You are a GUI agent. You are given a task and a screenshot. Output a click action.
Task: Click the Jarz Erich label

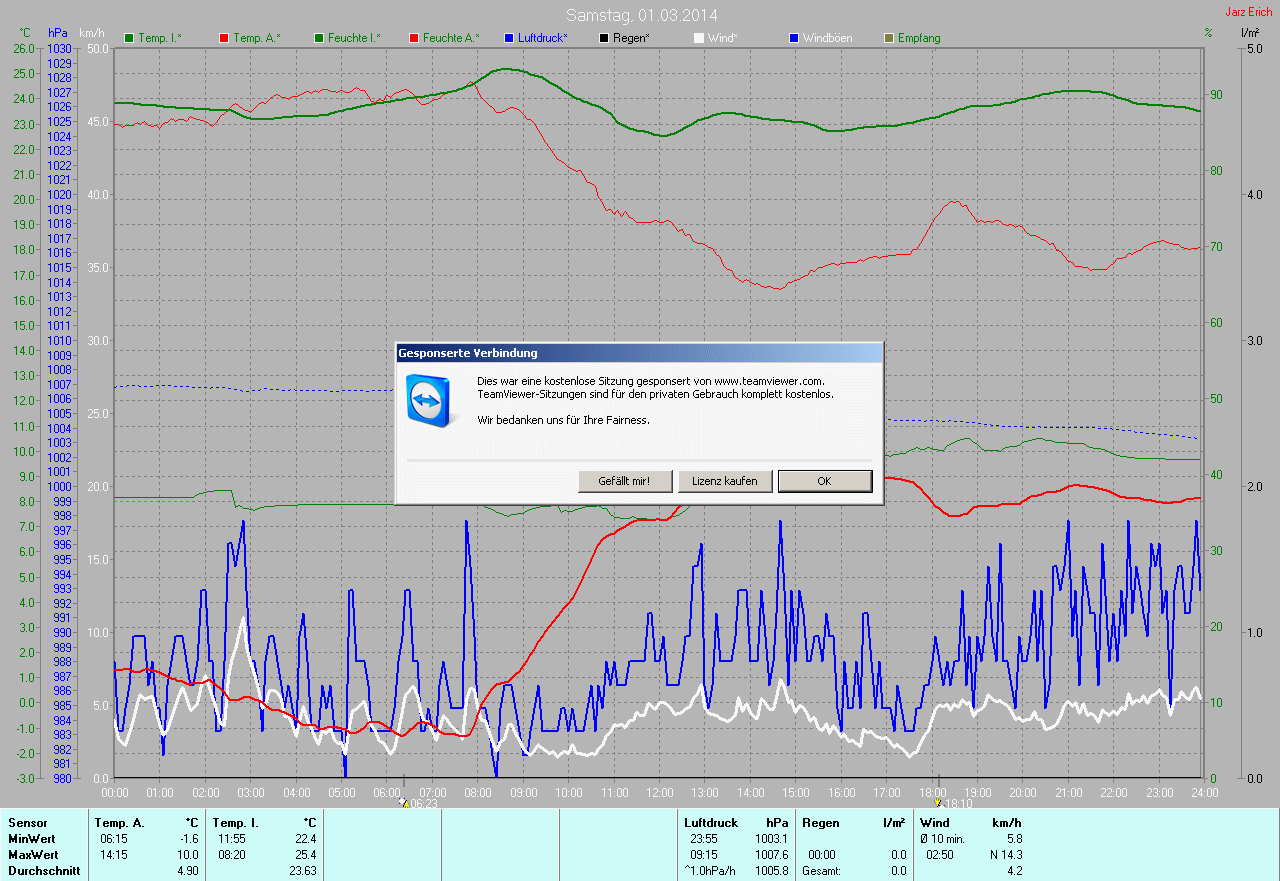click(1248, 12)
